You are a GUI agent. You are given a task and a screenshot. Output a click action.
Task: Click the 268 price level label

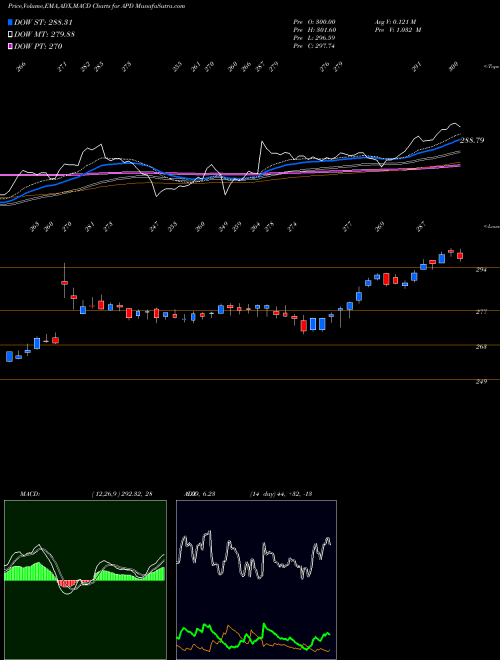tap(481, 347)
